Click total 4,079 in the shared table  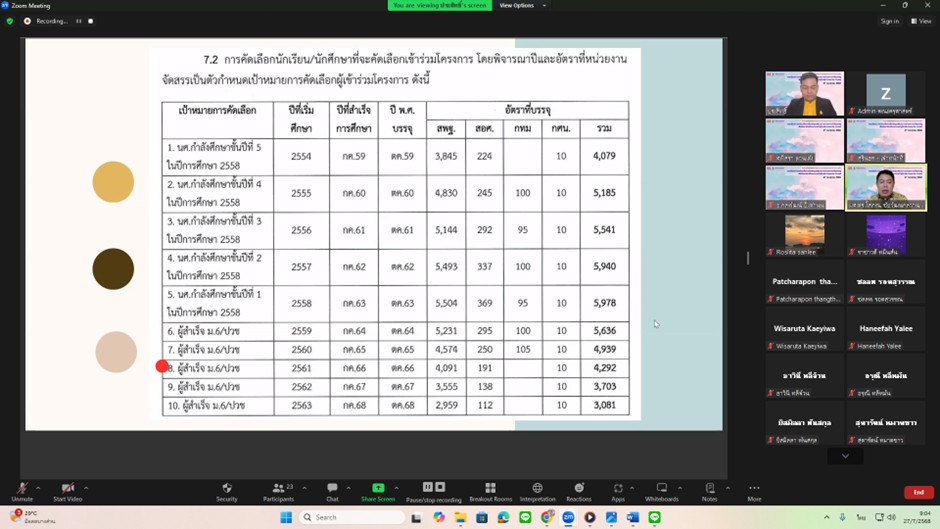(x=604, y=156)
